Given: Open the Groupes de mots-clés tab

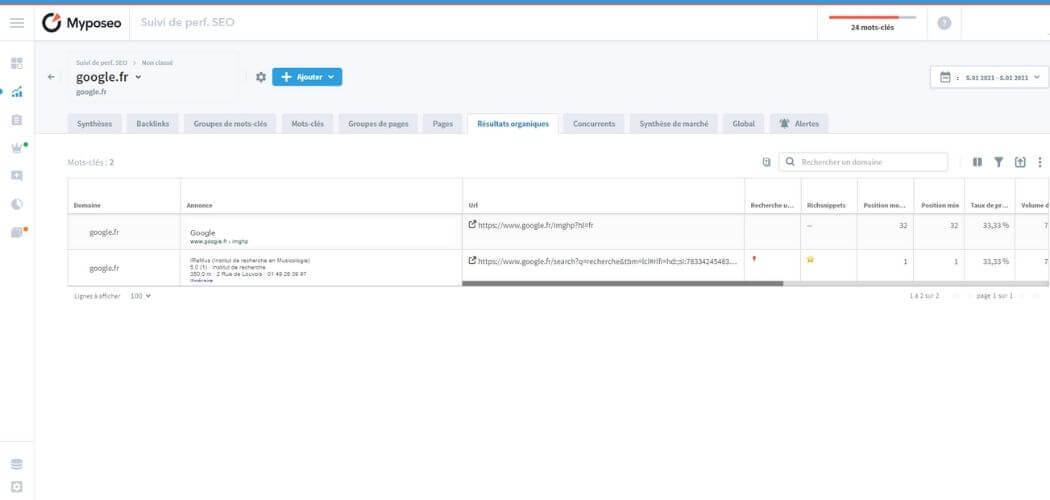Looking at the screenshot, I should tap(230, 124).
